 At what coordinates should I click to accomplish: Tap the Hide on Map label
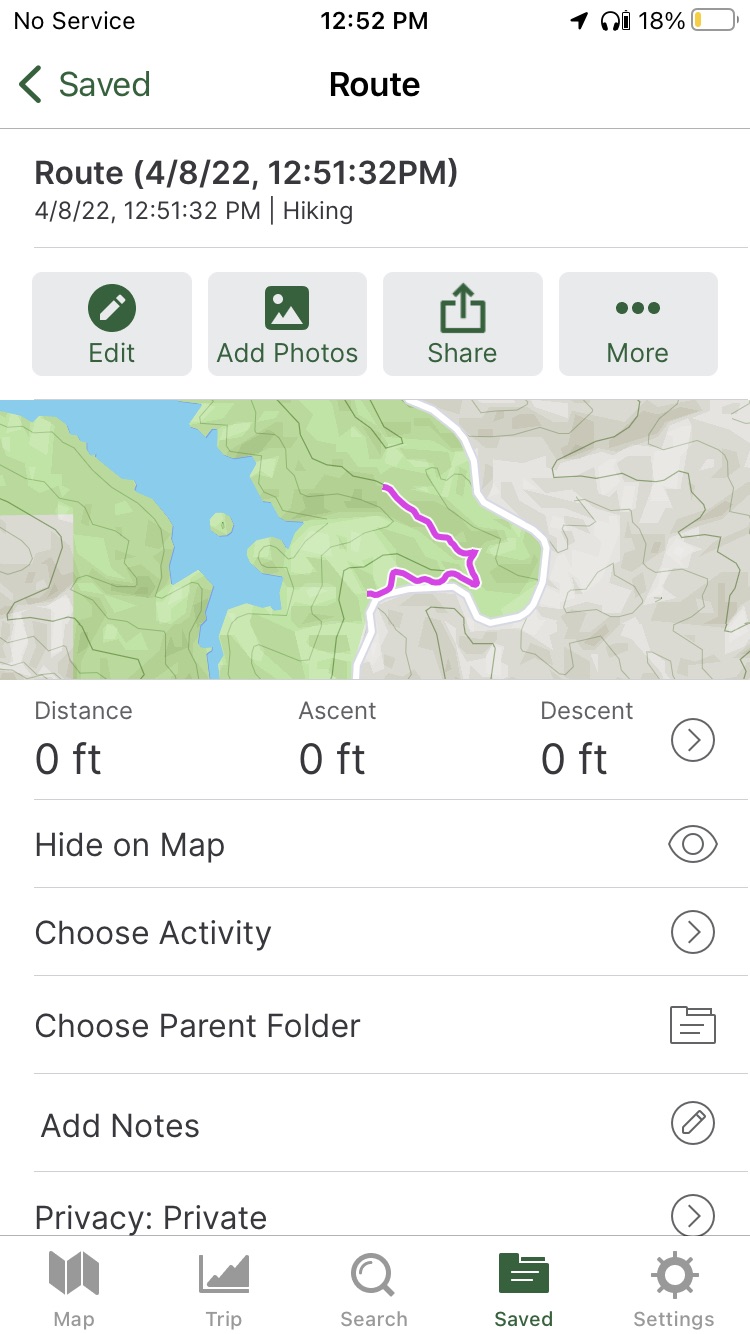(x=130, y=845)
